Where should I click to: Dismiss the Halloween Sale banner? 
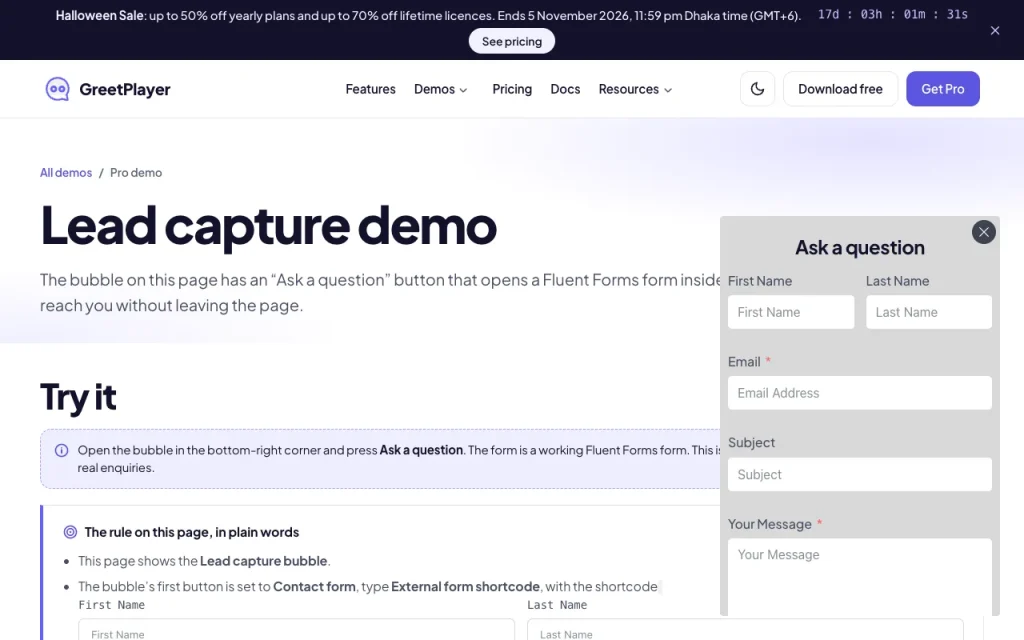995,30
